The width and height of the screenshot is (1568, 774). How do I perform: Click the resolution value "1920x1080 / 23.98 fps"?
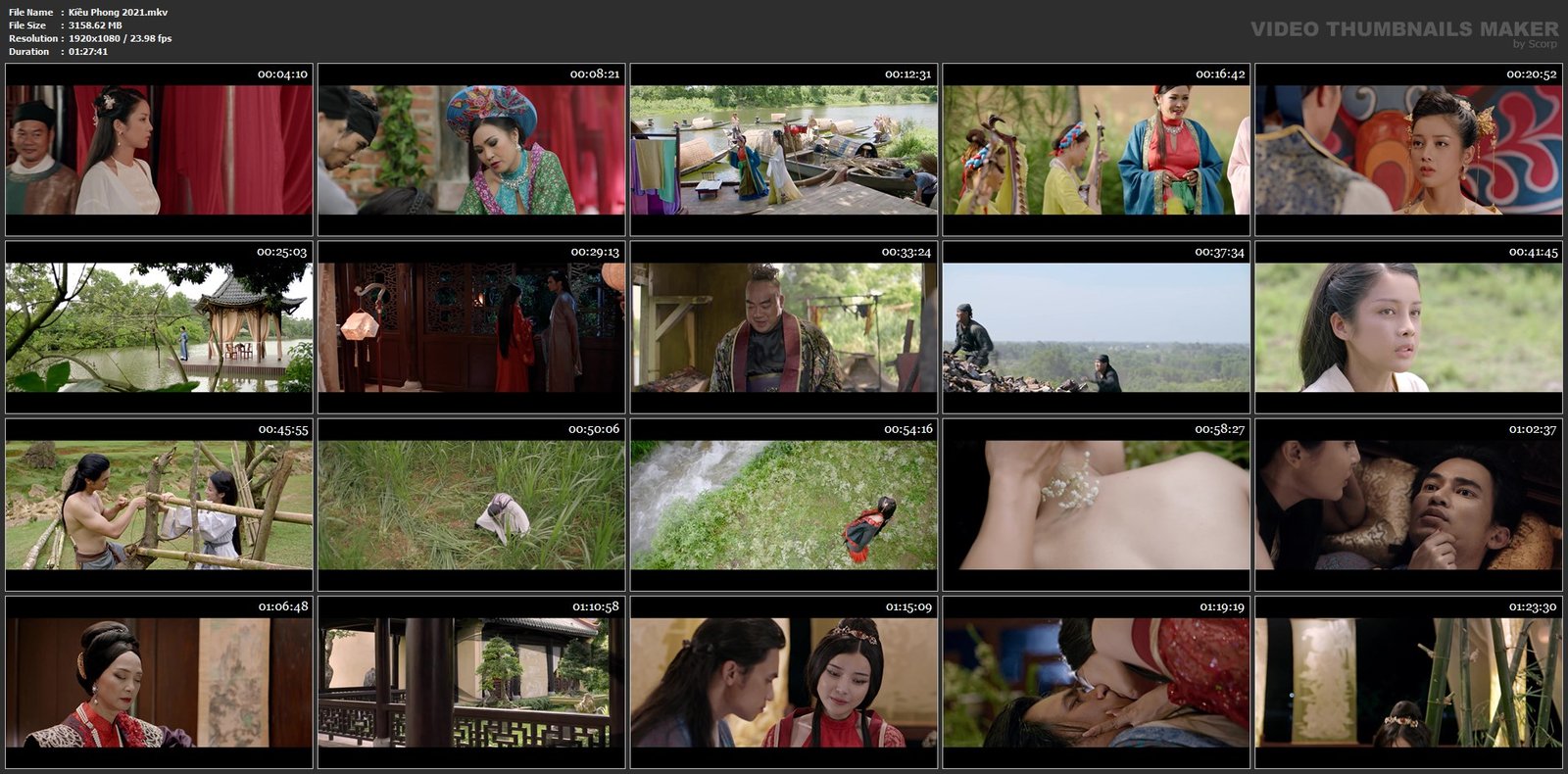(x=120, y=38)
